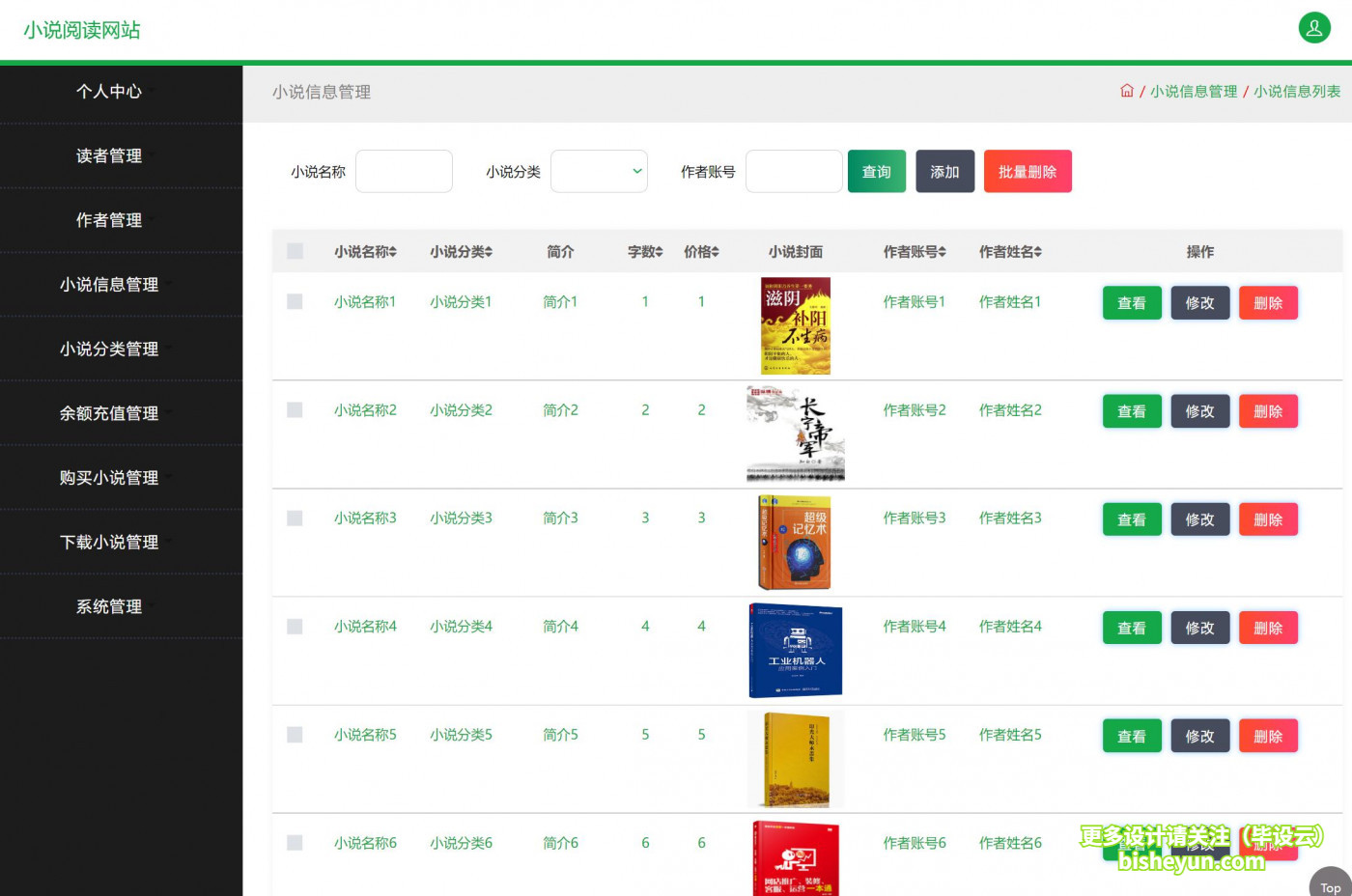The width and height of the screenshot is (1352, 896).
Task: Click 删除 for 小说名称3
Action: tap(1268, 518)
